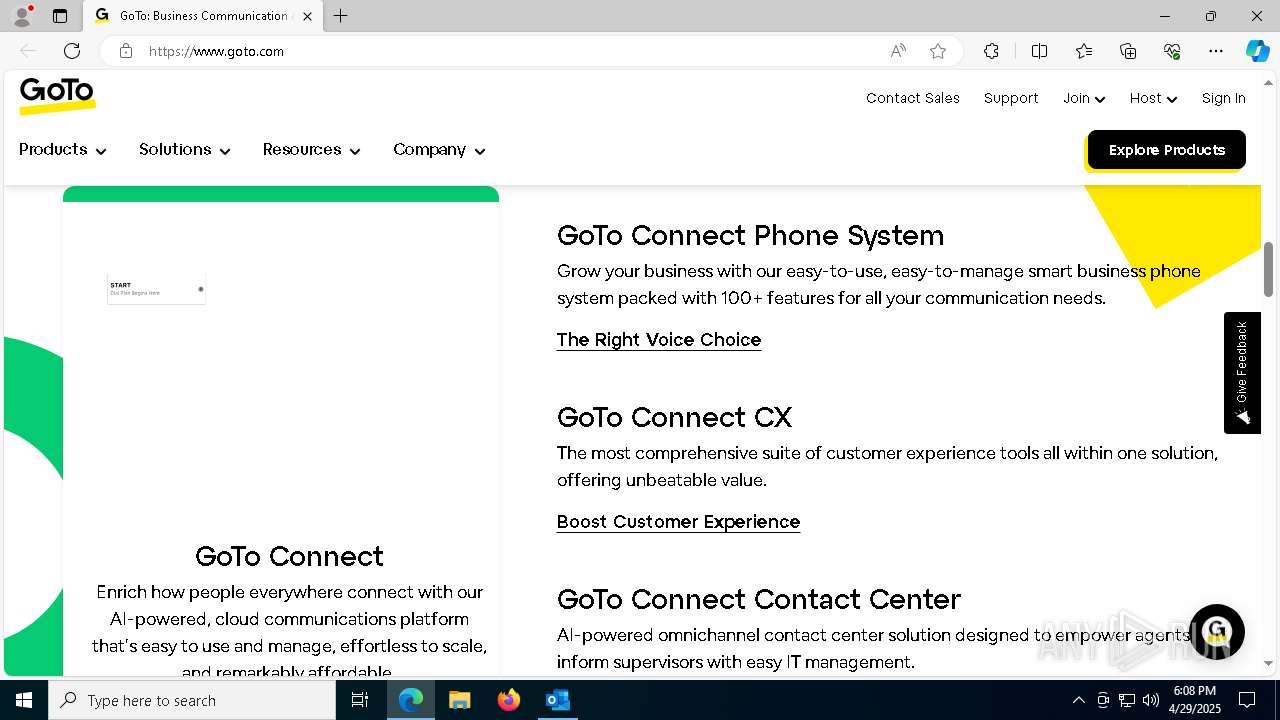This screenshot has height=720, width=1280.
Task: Click the Edge taskbar icon
Action: (411, 700)
